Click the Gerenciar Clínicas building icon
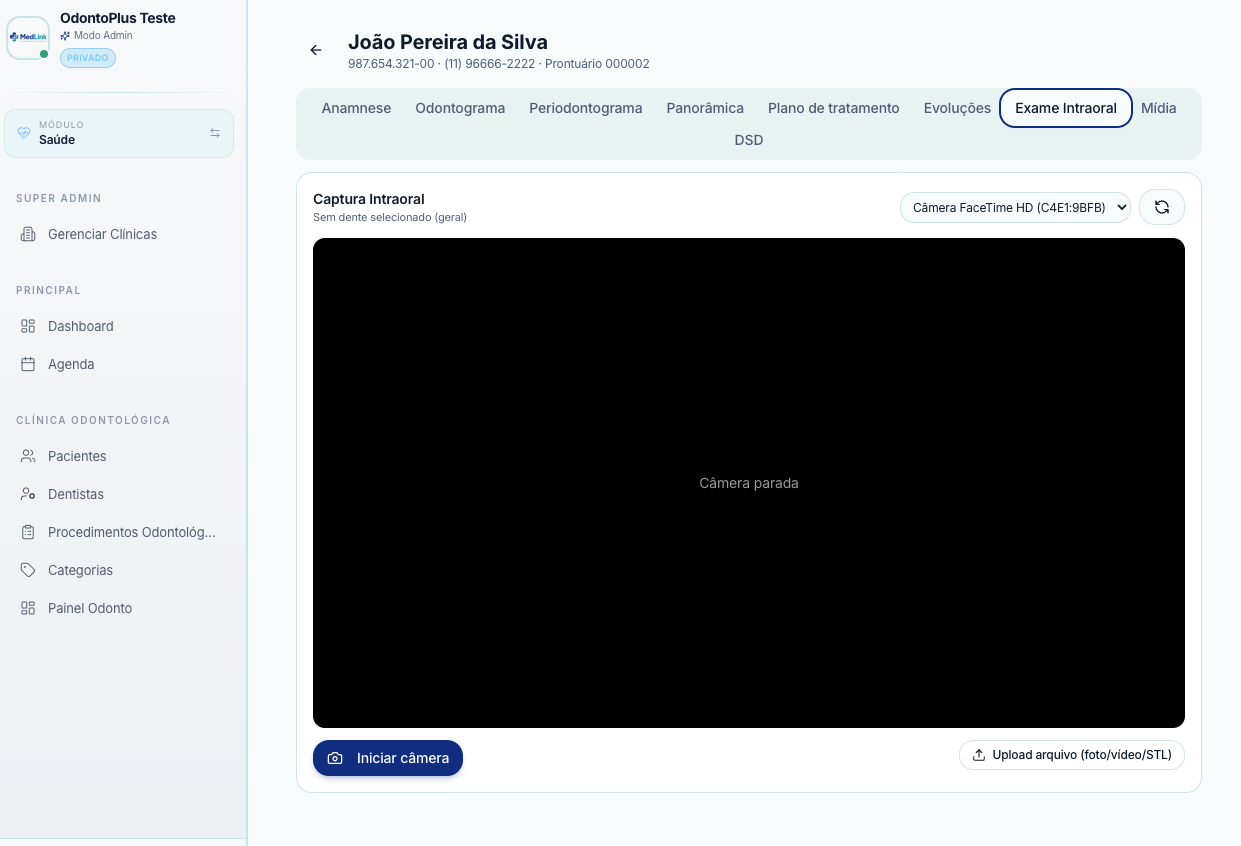The image size is (1241, 846). pyautogui.click(x=28, y=234)
